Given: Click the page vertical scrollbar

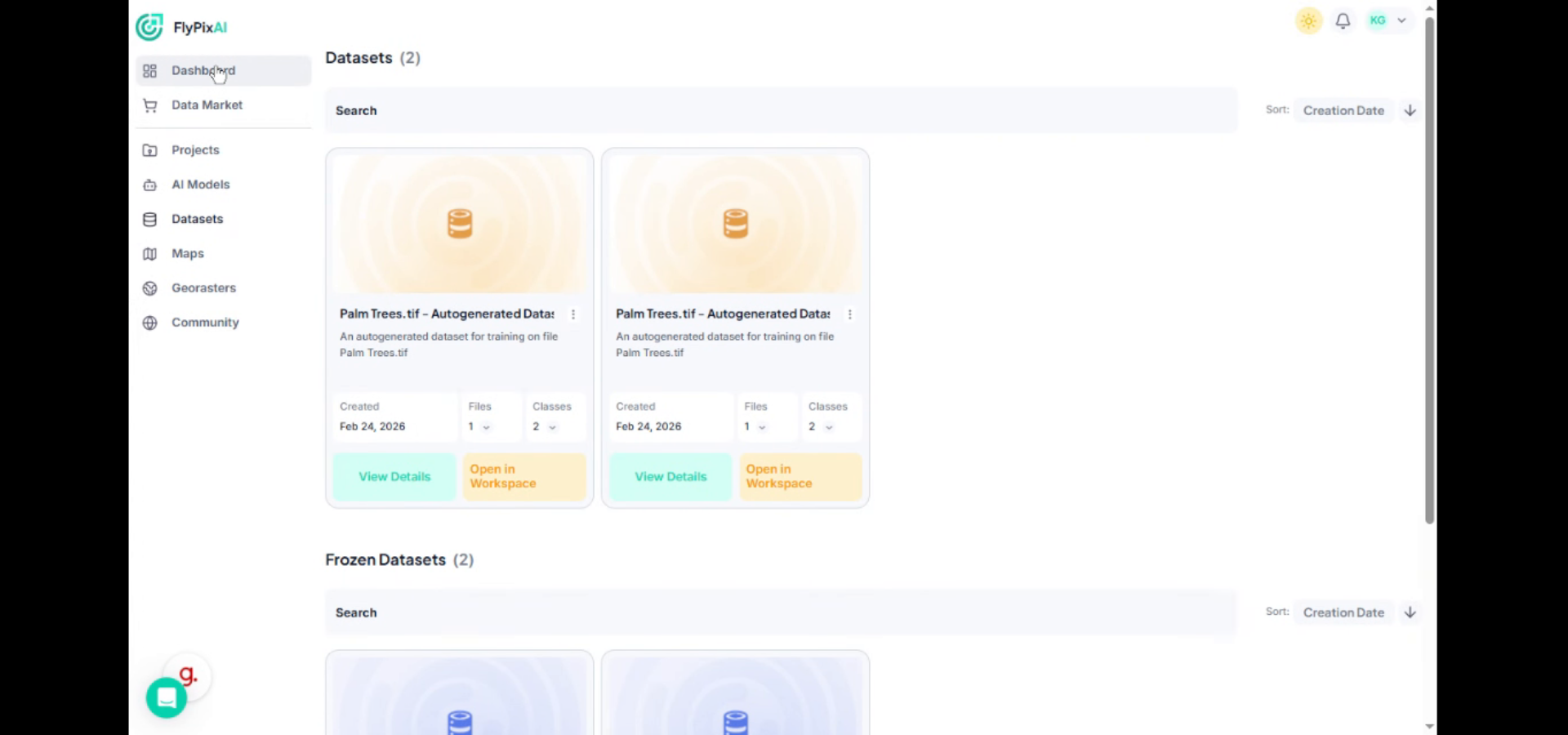Looking at the screenshot, I should tap(1430, 269).
